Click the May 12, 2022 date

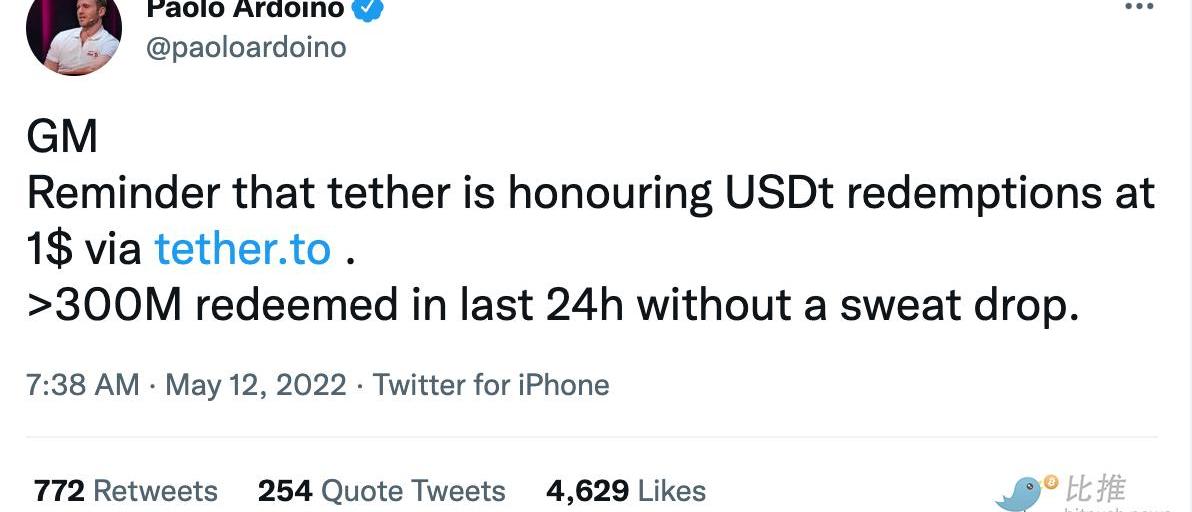(255, 385)
